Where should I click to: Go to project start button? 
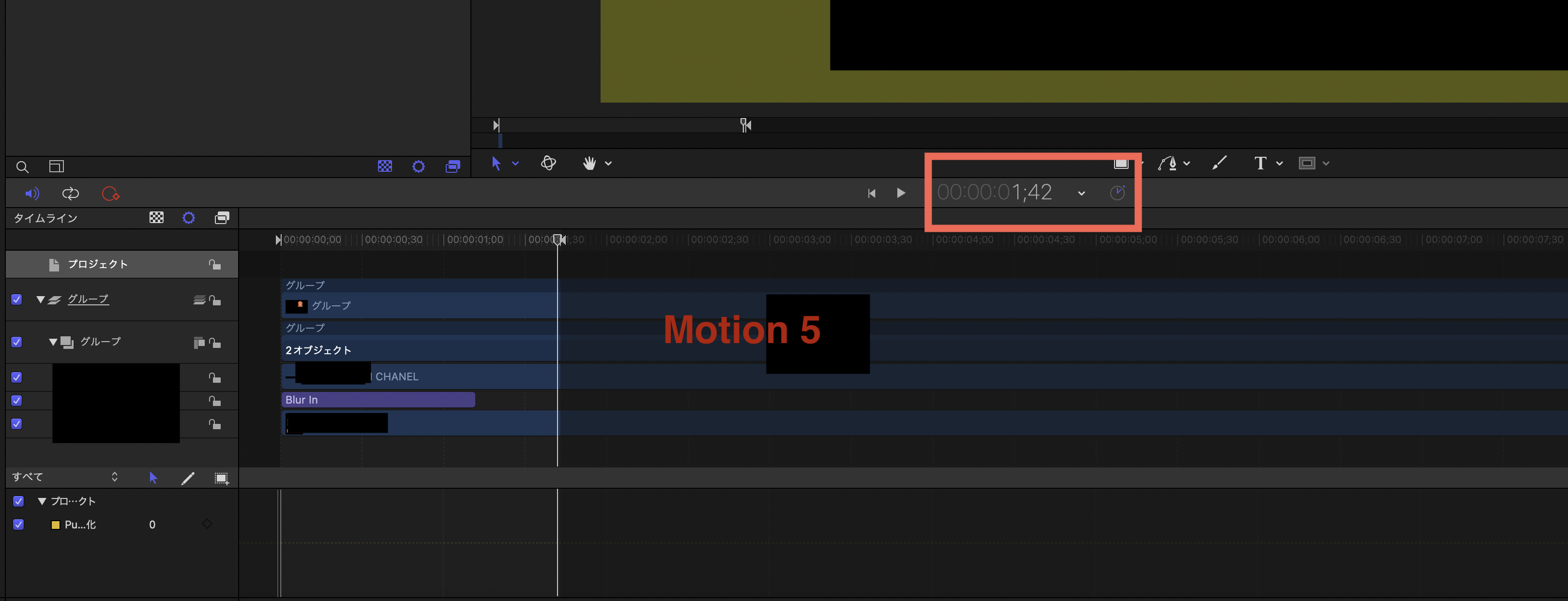(871, 193)
